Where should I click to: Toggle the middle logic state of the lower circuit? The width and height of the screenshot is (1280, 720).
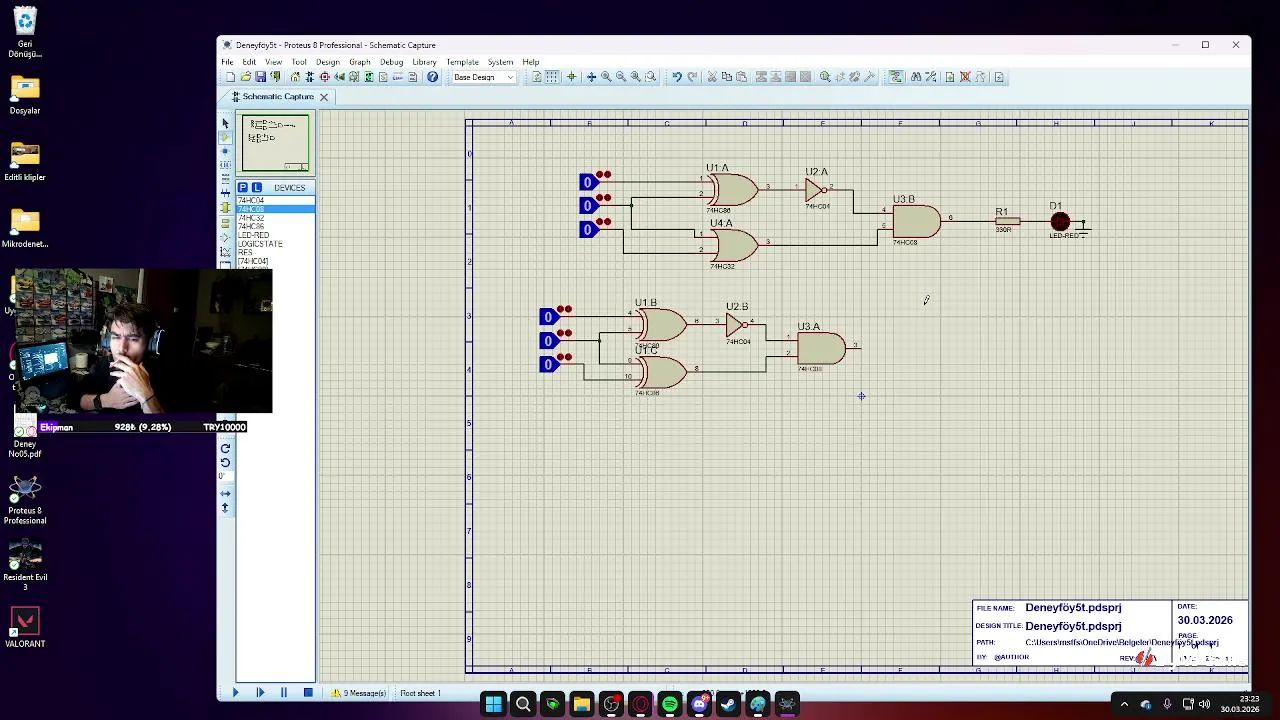[x=548, y=341]
